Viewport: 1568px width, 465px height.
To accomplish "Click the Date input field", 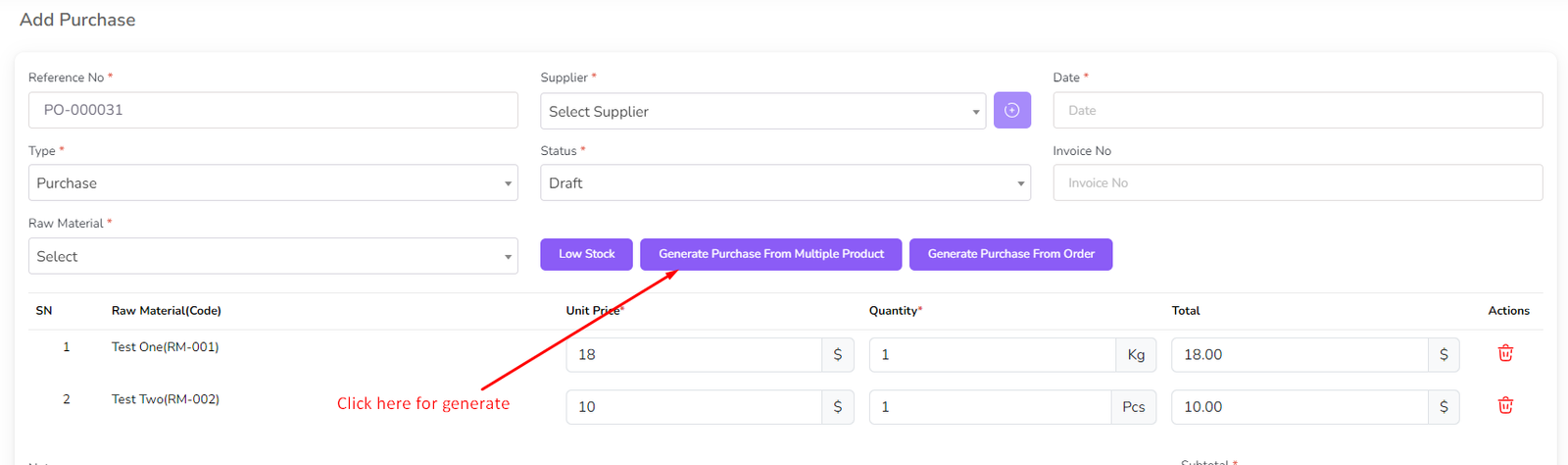I will 1298,111.
